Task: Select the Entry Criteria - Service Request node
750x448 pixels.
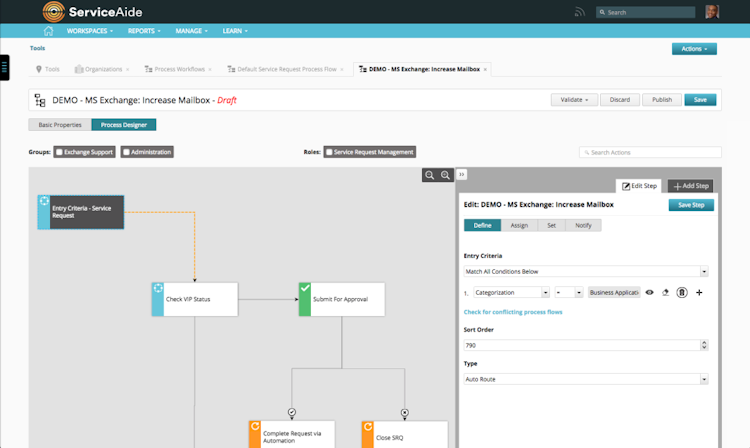Action: pos(81,212)
